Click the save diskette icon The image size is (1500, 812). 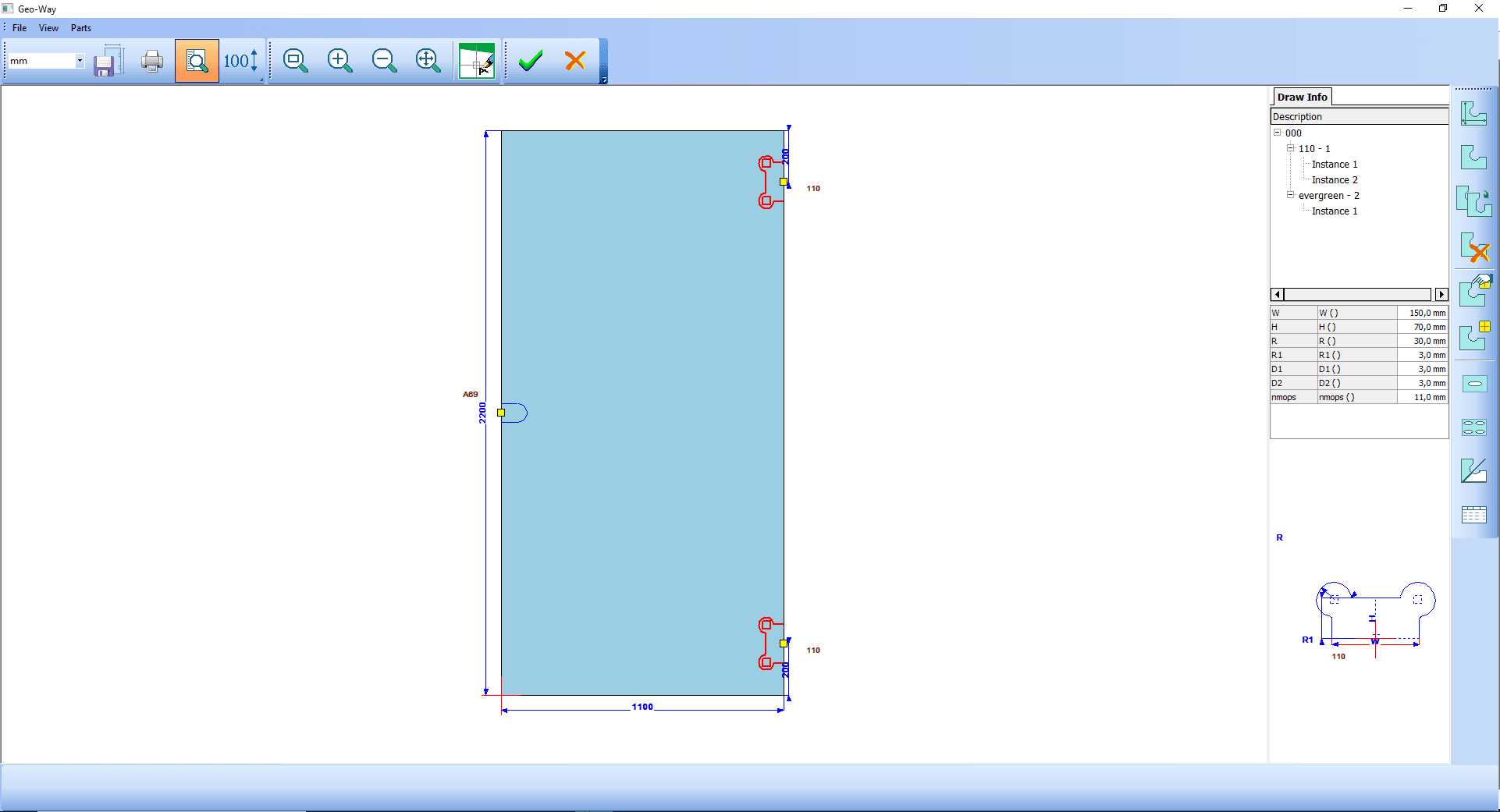[x=108, y=61]
